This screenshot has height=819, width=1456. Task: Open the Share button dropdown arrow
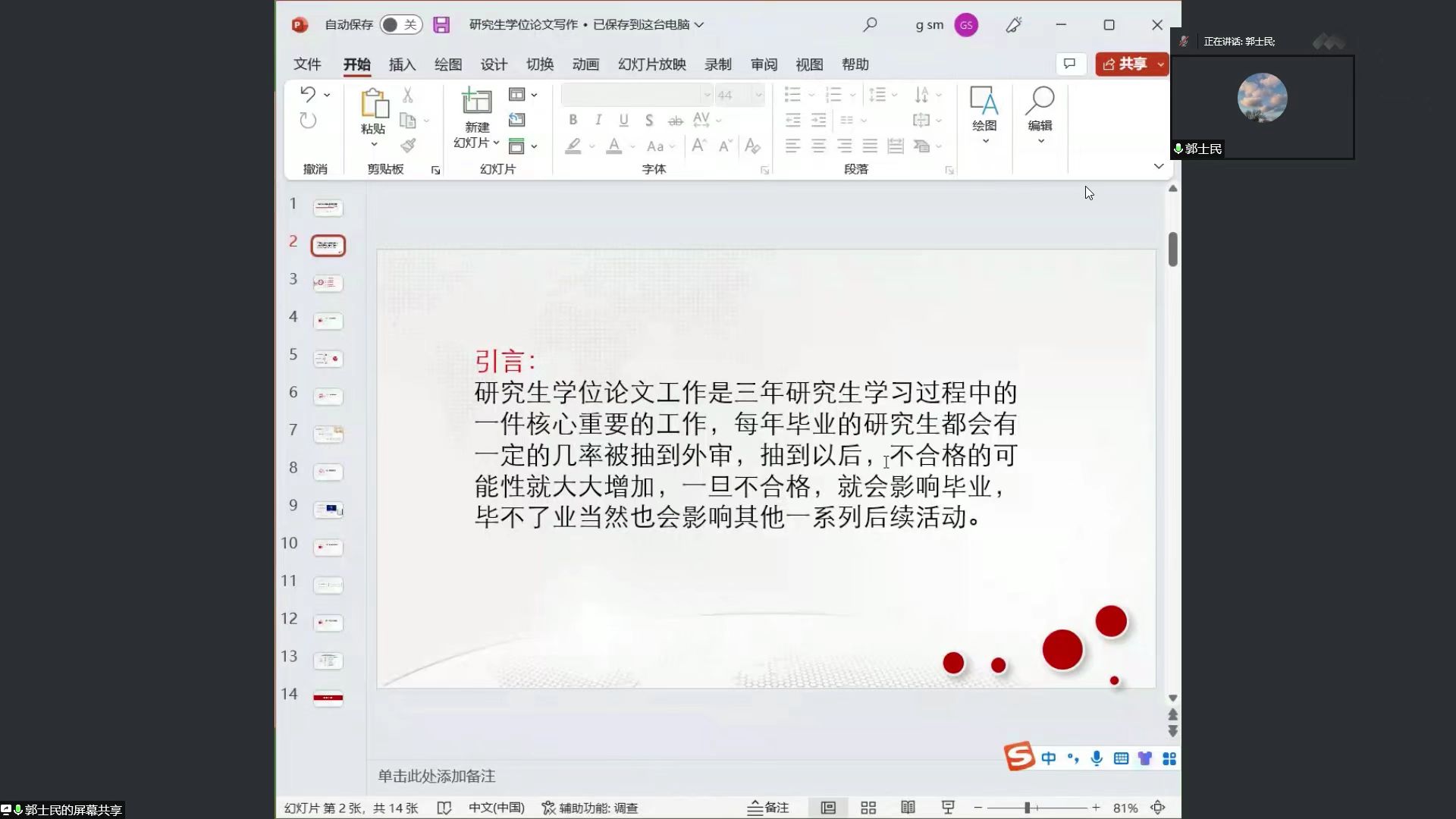pyautogui.click(x=1160, y=64)
